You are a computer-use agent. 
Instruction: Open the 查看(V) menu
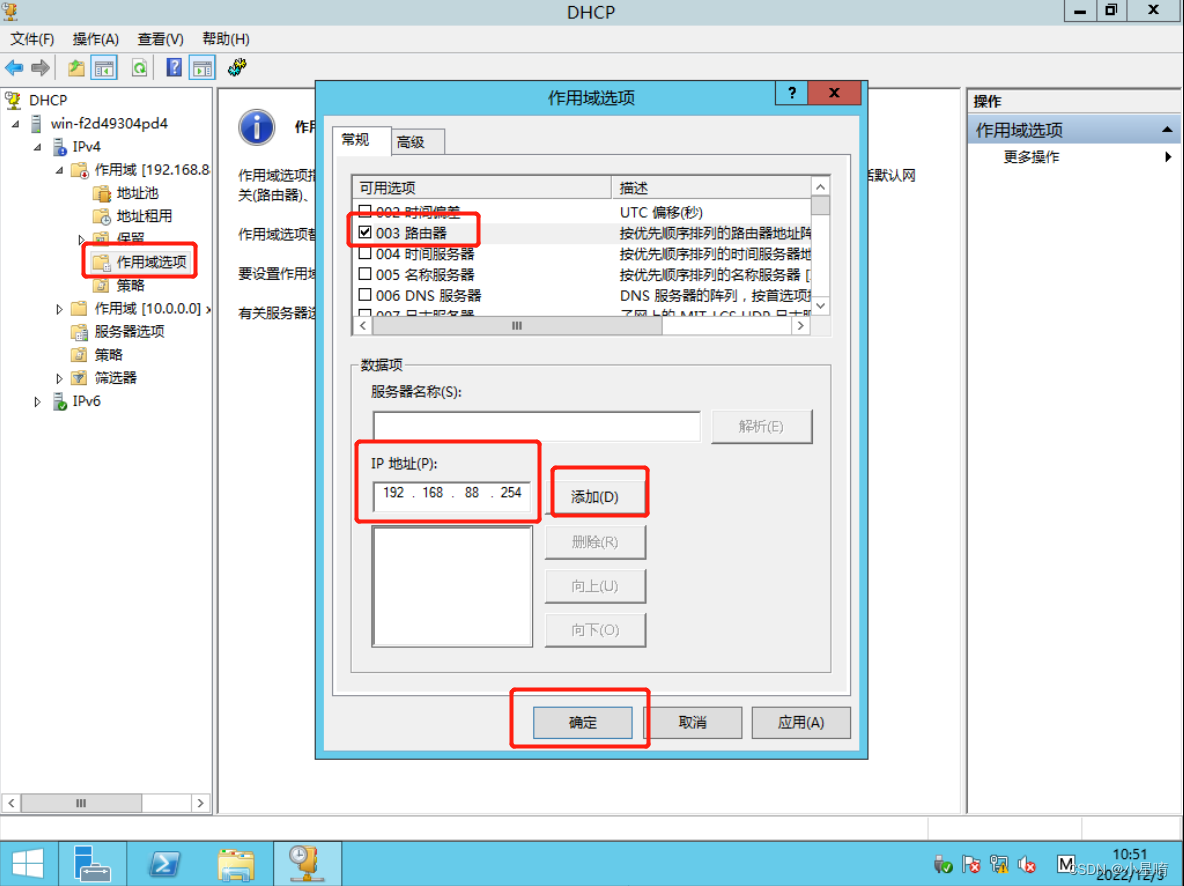tap(160, 39)
